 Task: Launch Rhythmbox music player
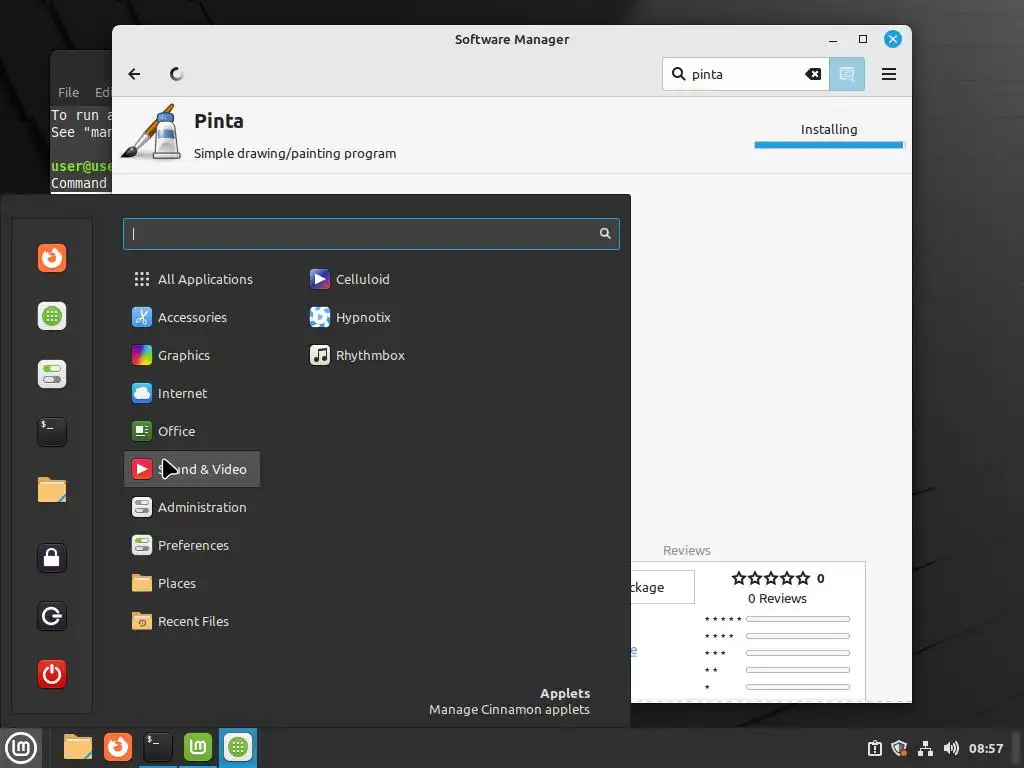tap(357, 355)
